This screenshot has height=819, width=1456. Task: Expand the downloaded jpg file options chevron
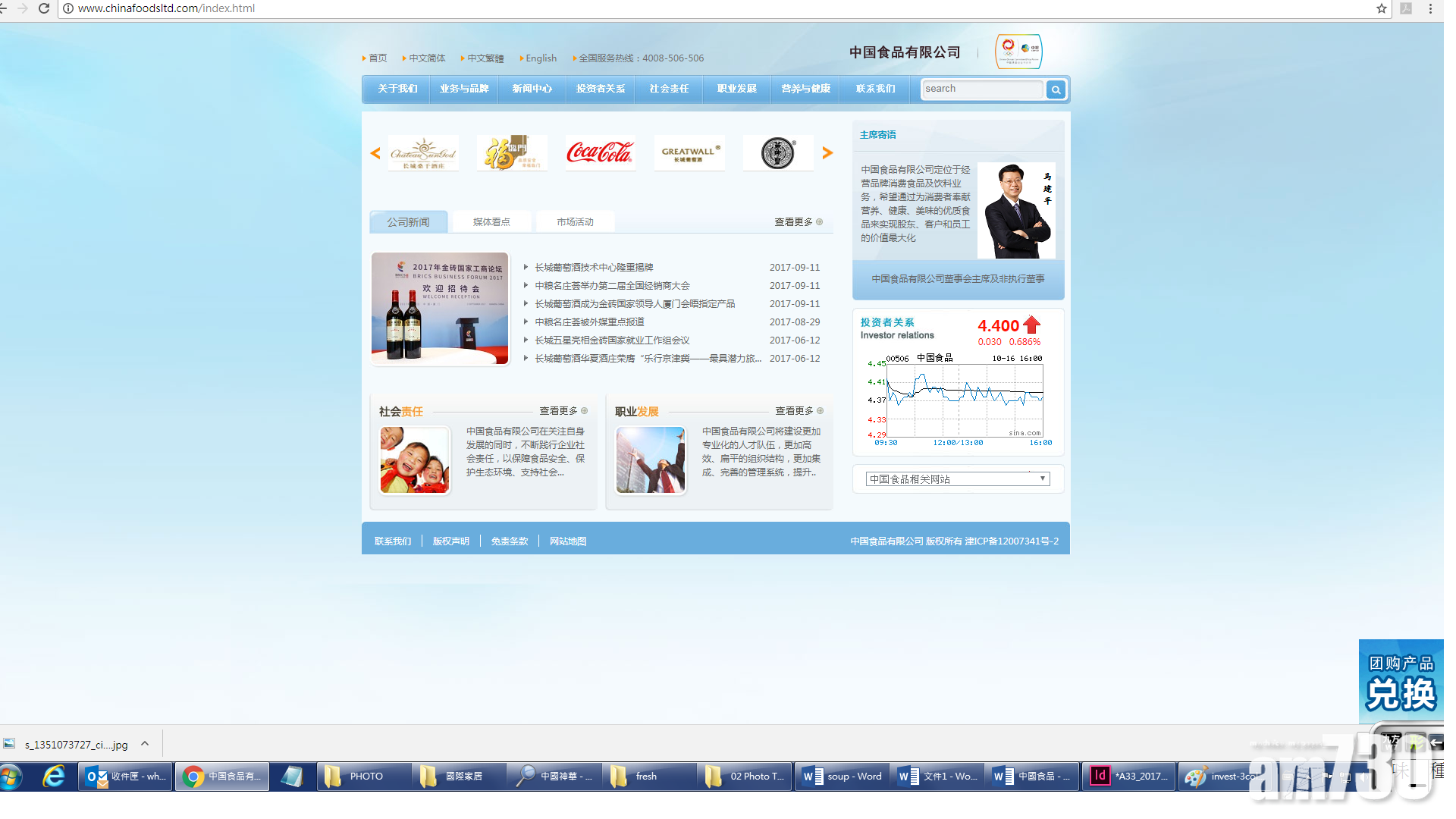coord(145,744)
